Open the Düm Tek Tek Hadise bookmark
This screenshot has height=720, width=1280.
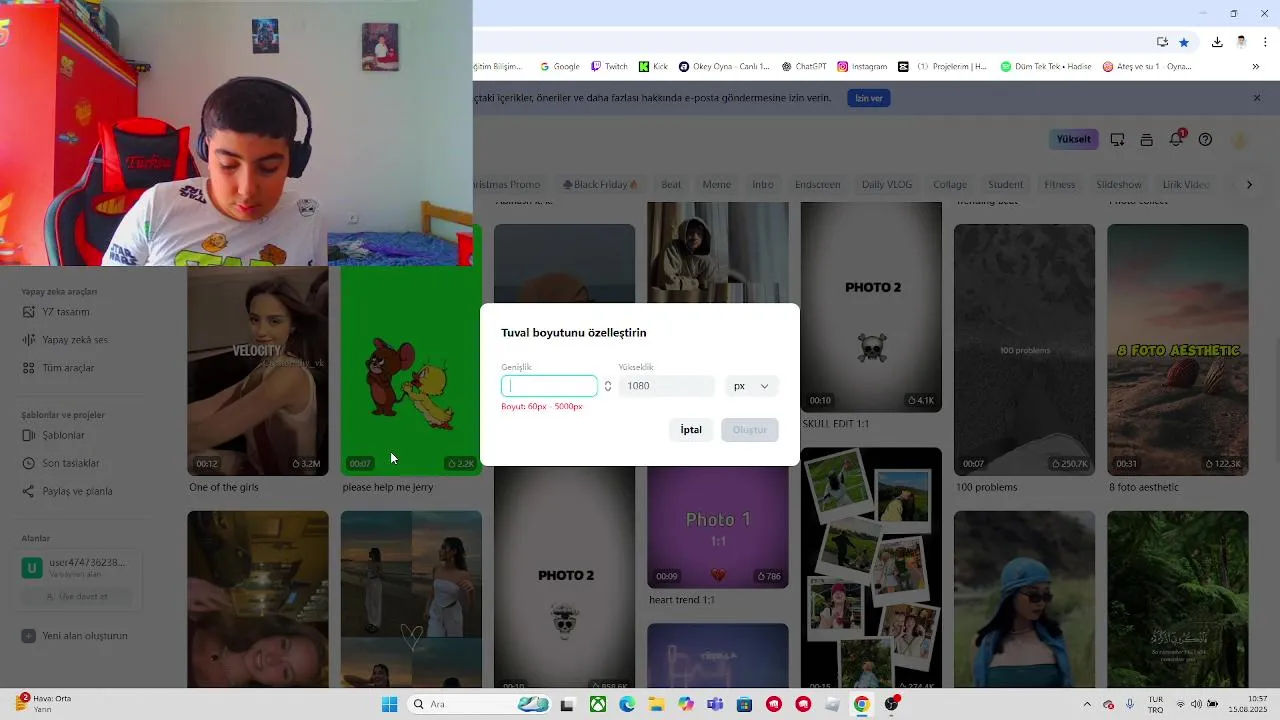click(x=1047, y=66)
